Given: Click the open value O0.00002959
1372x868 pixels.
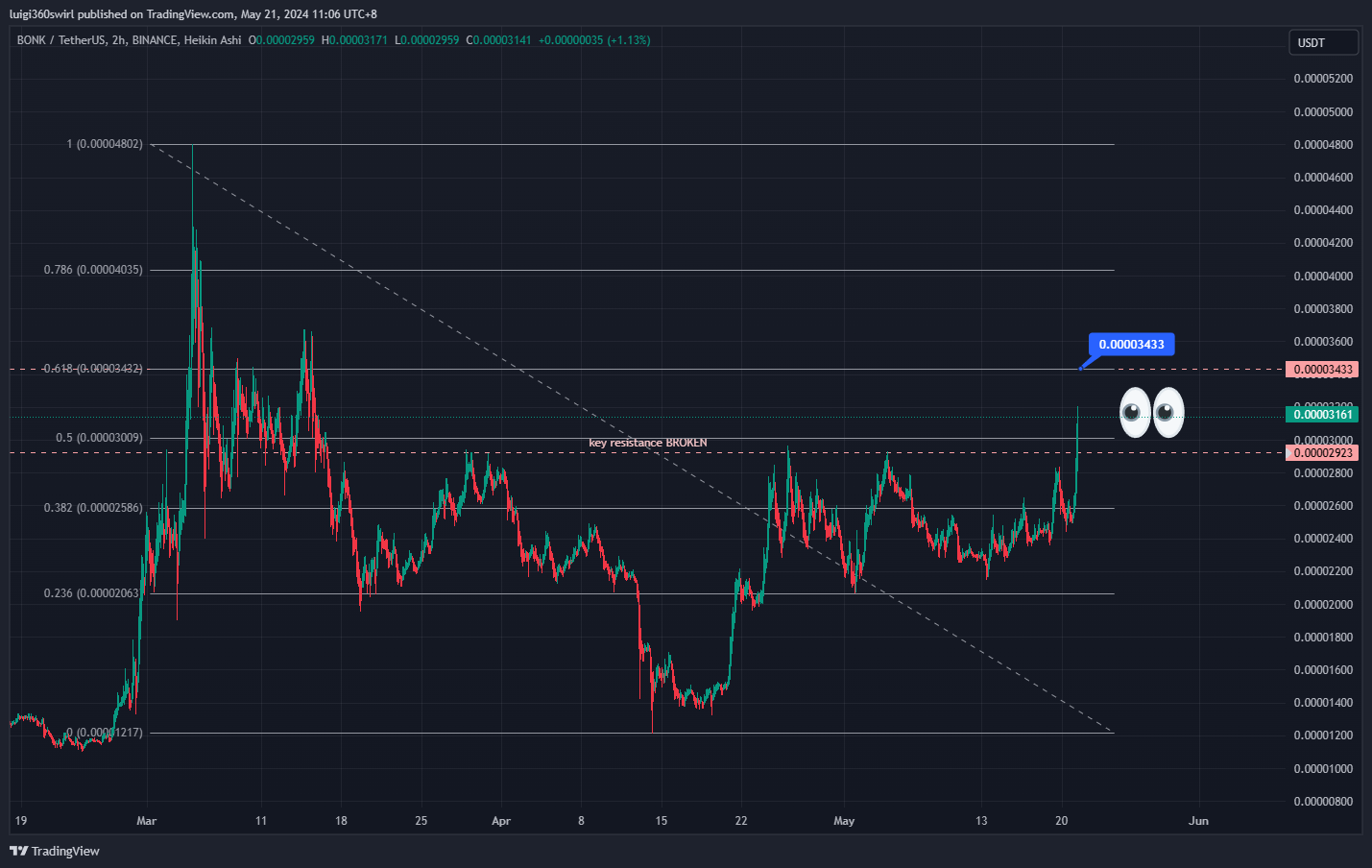Looking at the screenshot, I should (282, 40).
